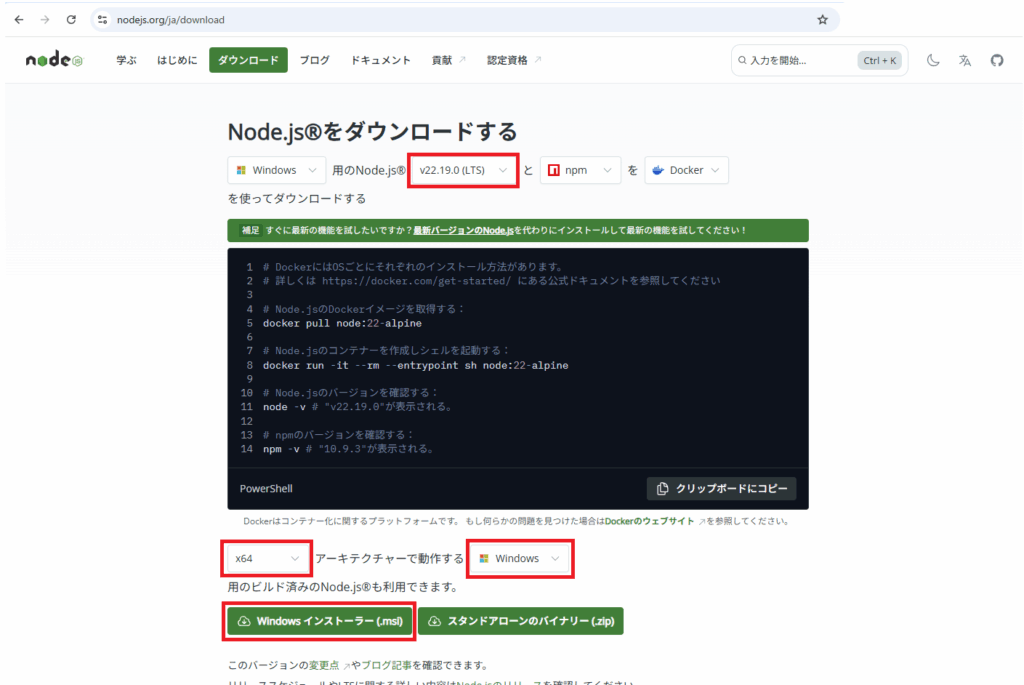Screen dimensions: 1024x685
Task: Open the ブログ記事 link
Action: coord(387,665)
